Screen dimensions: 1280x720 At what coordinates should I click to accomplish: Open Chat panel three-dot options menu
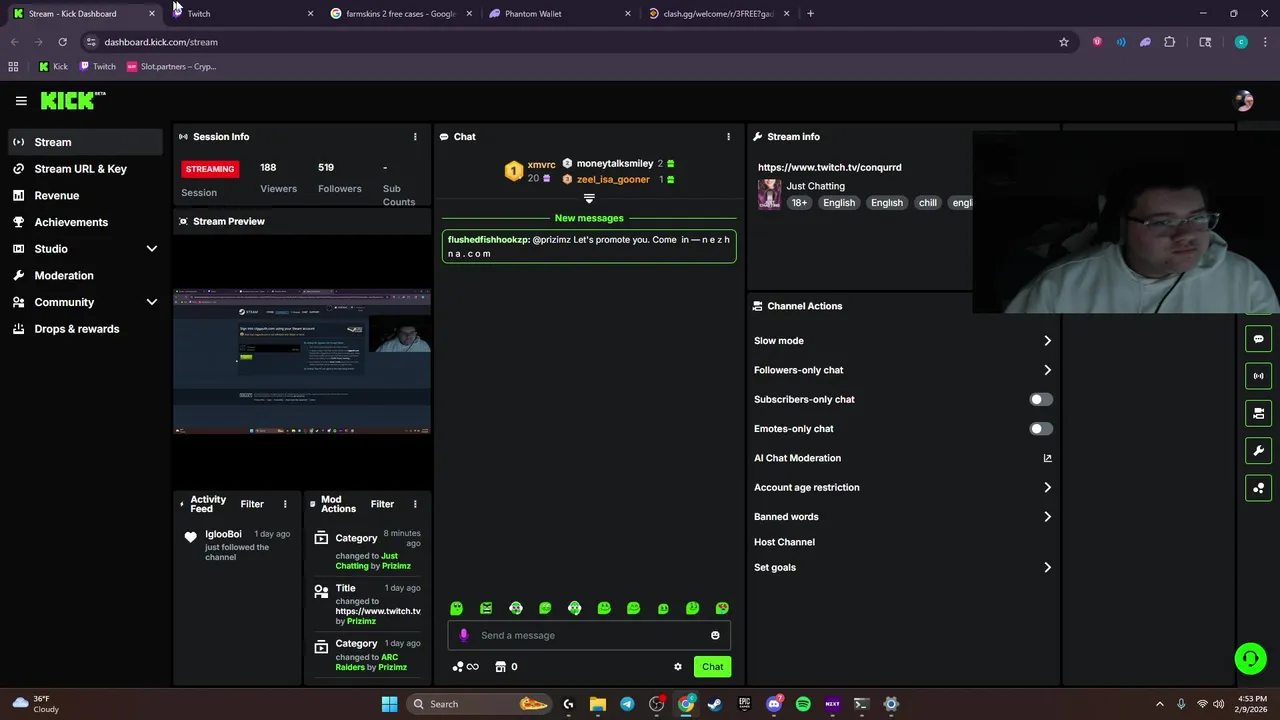[728, 137]
